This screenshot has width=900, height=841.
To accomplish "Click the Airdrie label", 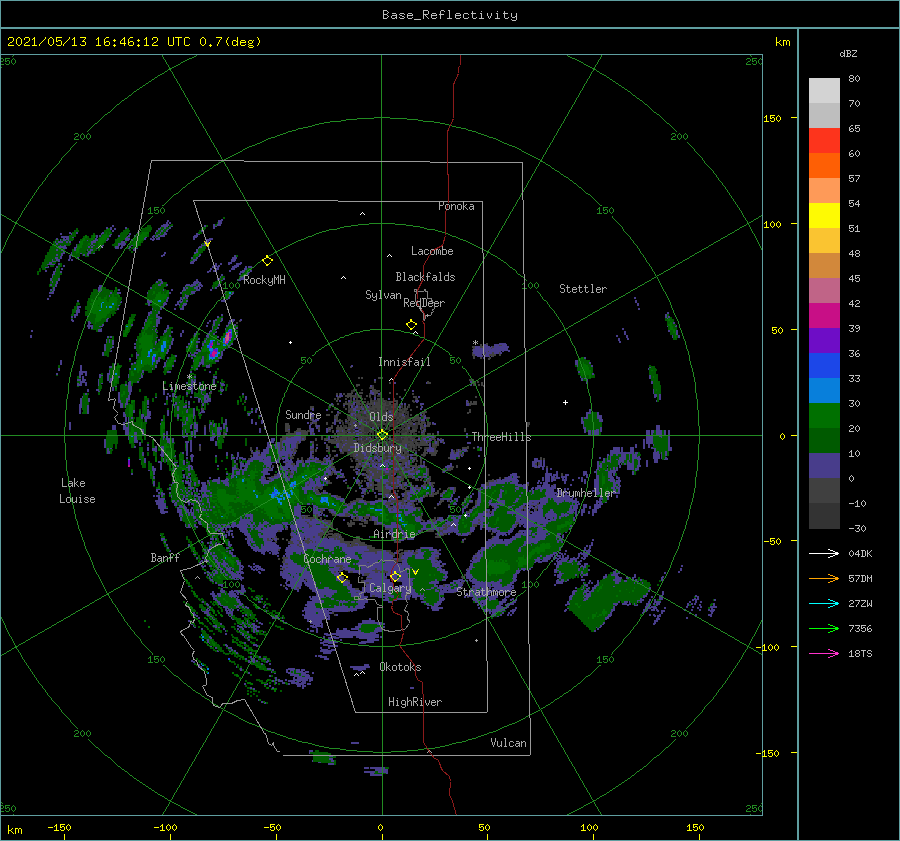I will (394, 534).
